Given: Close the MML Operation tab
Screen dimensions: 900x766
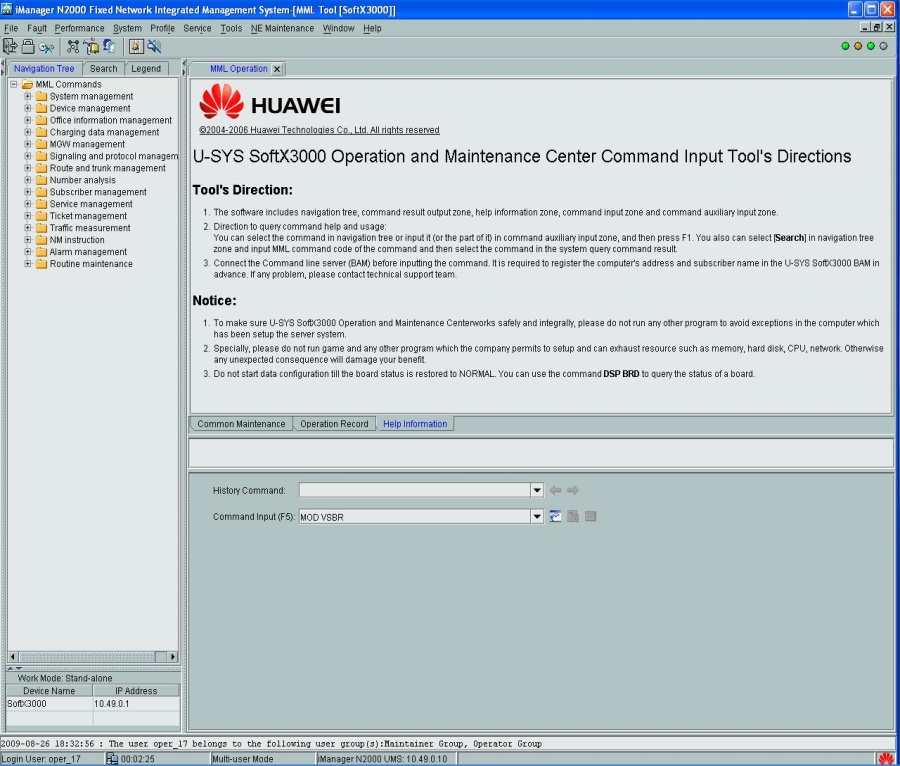Looking at the screenshot, I should [277, 69].
